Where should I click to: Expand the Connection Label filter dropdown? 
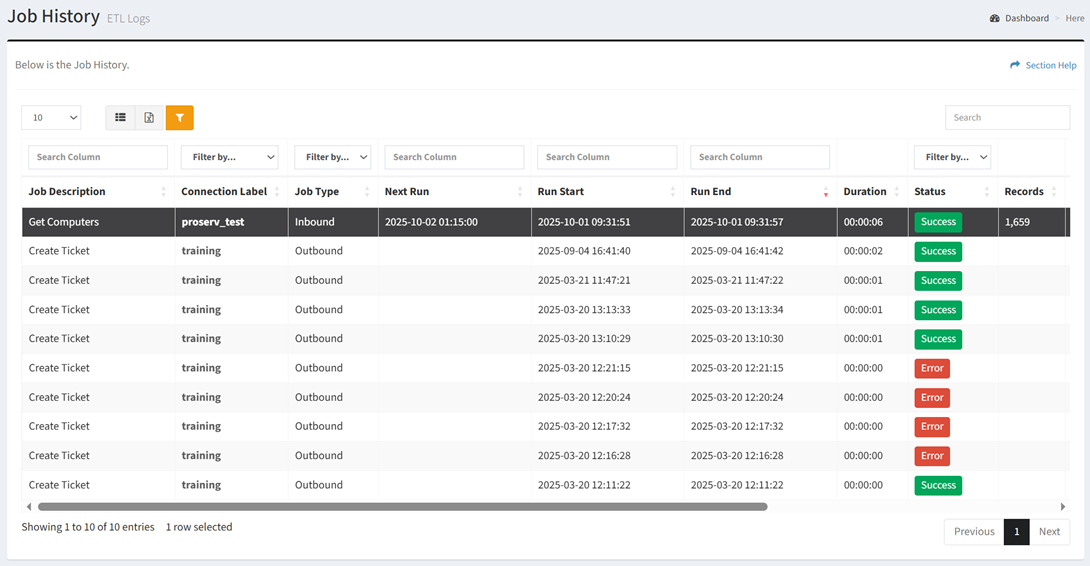pos(229,157)
